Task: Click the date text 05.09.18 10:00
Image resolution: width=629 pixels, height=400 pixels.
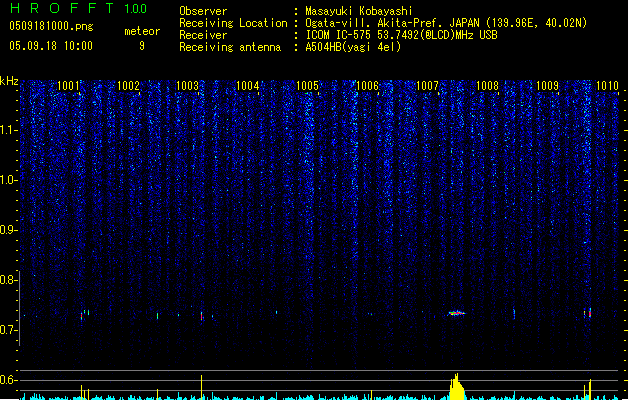Action: pos(51,46)
